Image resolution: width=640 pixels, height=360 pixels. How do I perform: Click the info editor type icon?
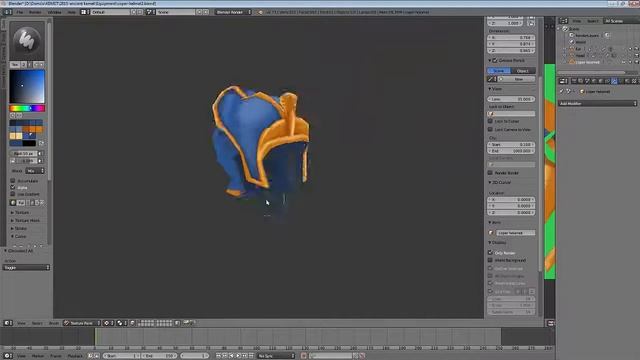pos(8,12)
